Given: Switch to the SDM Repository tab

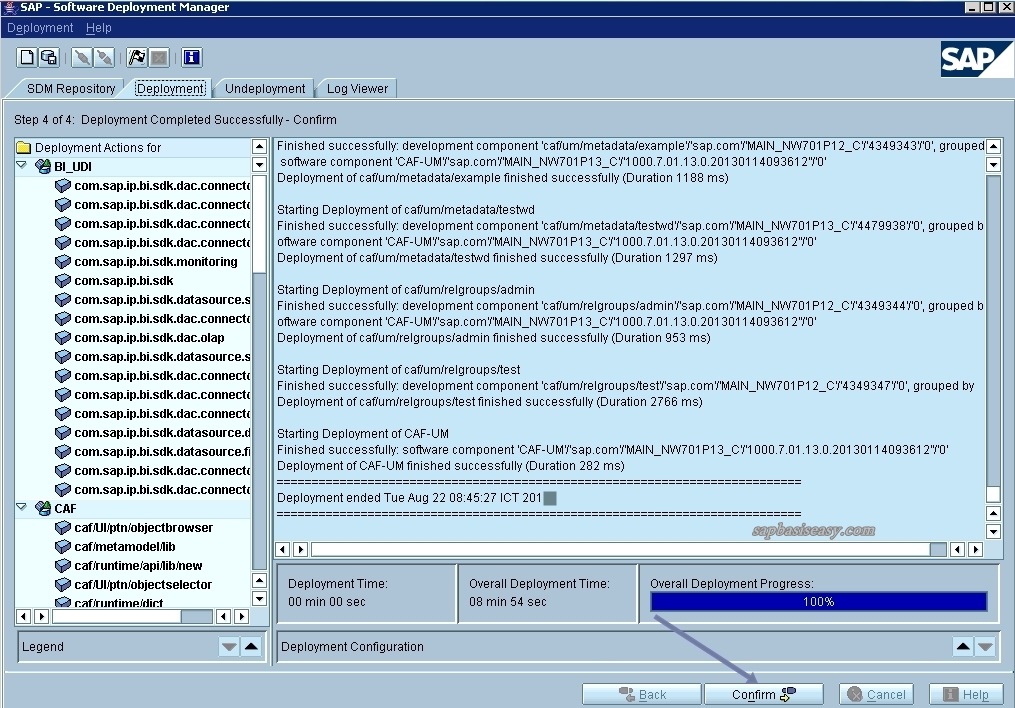Looking at the screenshot, I should pos(71,89).
